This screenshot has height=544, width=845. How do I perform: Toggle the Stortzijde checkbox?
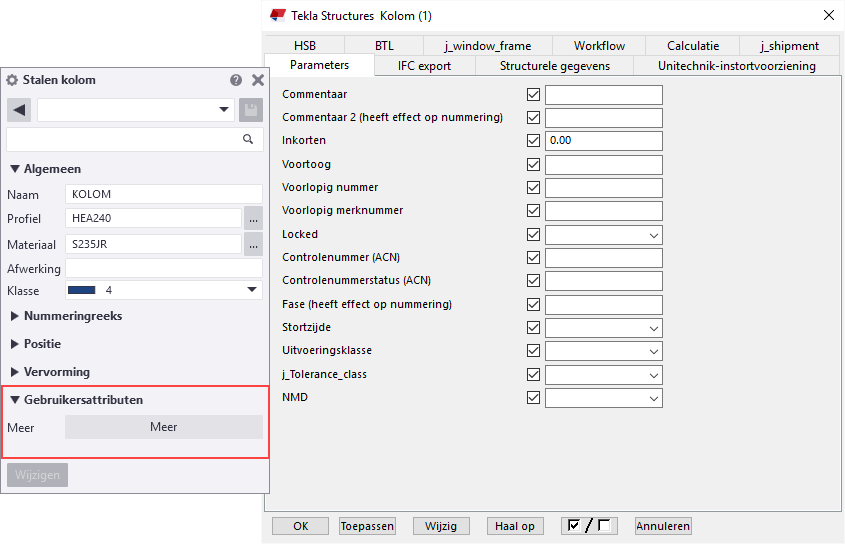534,328
